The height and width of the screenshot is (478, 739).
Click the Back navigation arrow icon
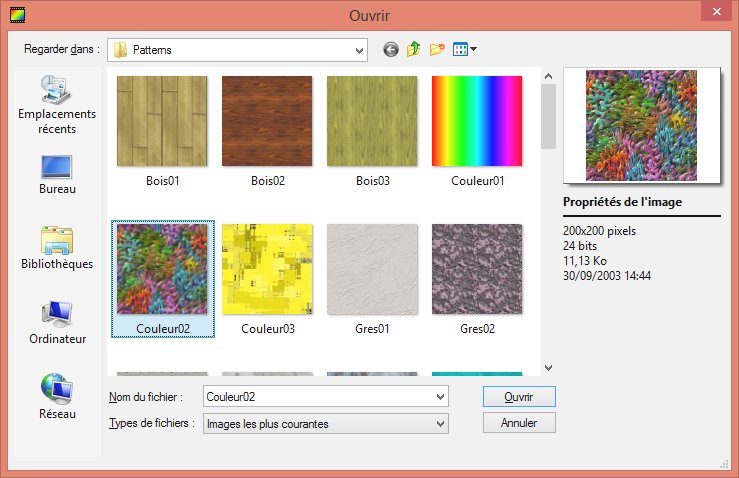tap(390, 49)
